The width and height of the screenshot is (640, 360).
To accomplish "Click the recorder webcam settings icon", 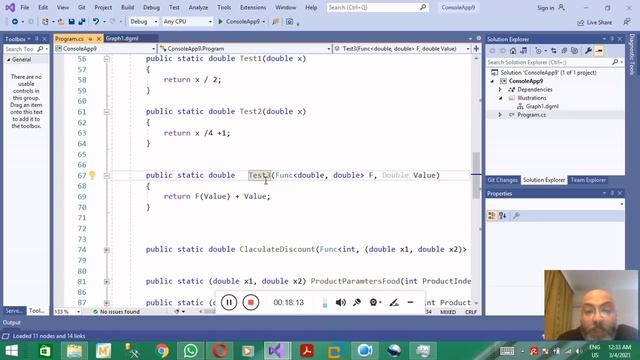I will point(373,302).
